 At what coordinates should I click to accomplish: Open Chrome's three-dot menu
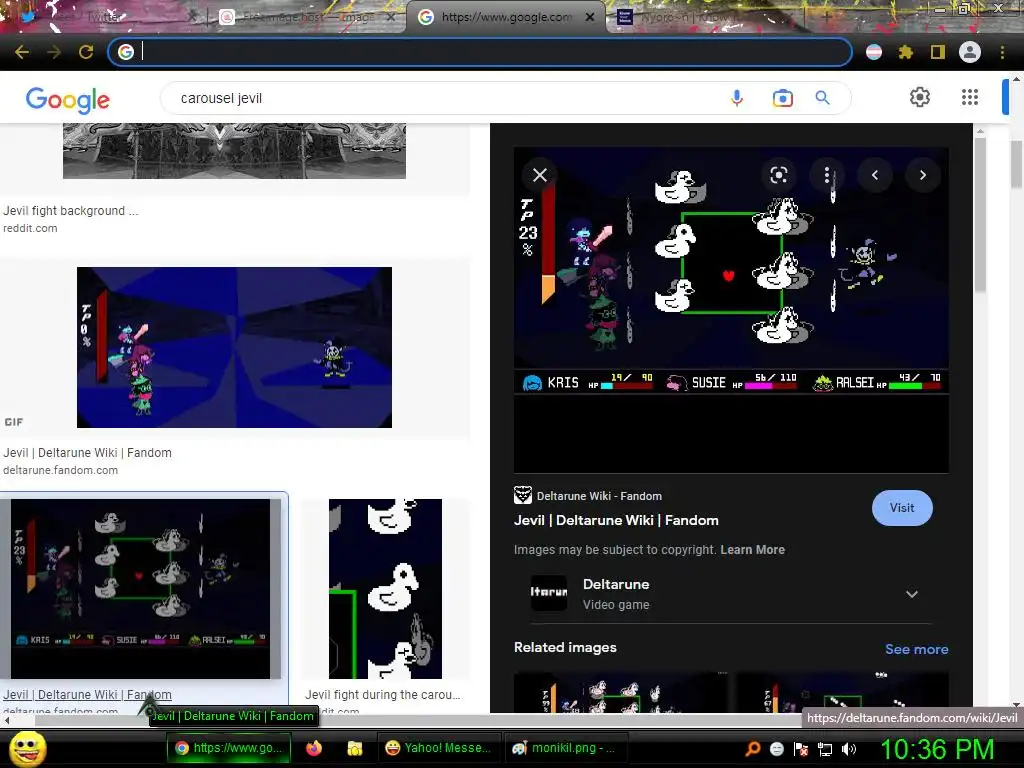pyautogui.click(x=1002, y=52)
